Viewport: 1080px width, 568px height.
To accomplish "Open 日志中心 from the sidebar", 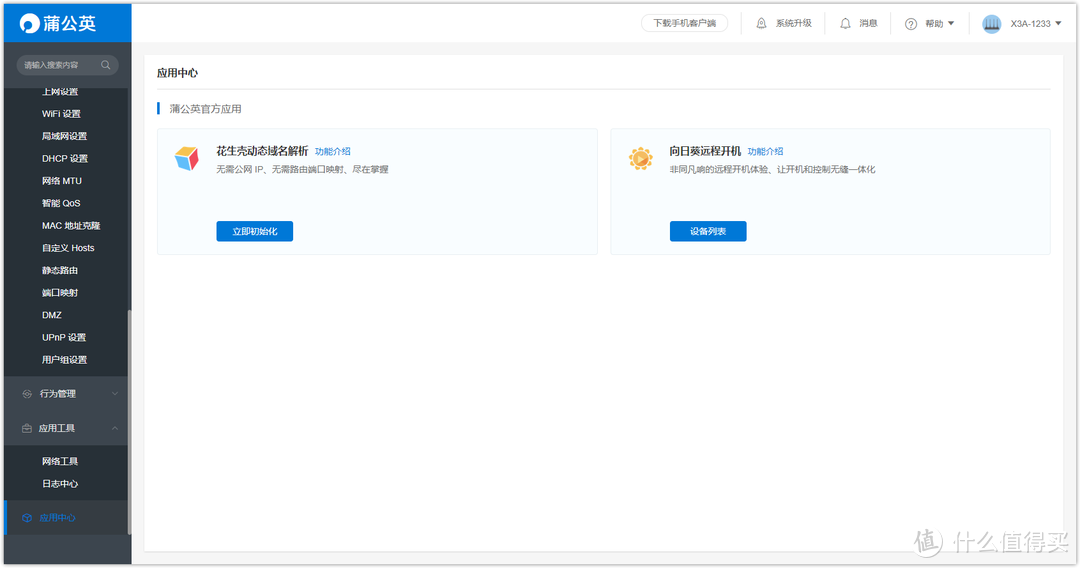I will click(x=60, y=484).
